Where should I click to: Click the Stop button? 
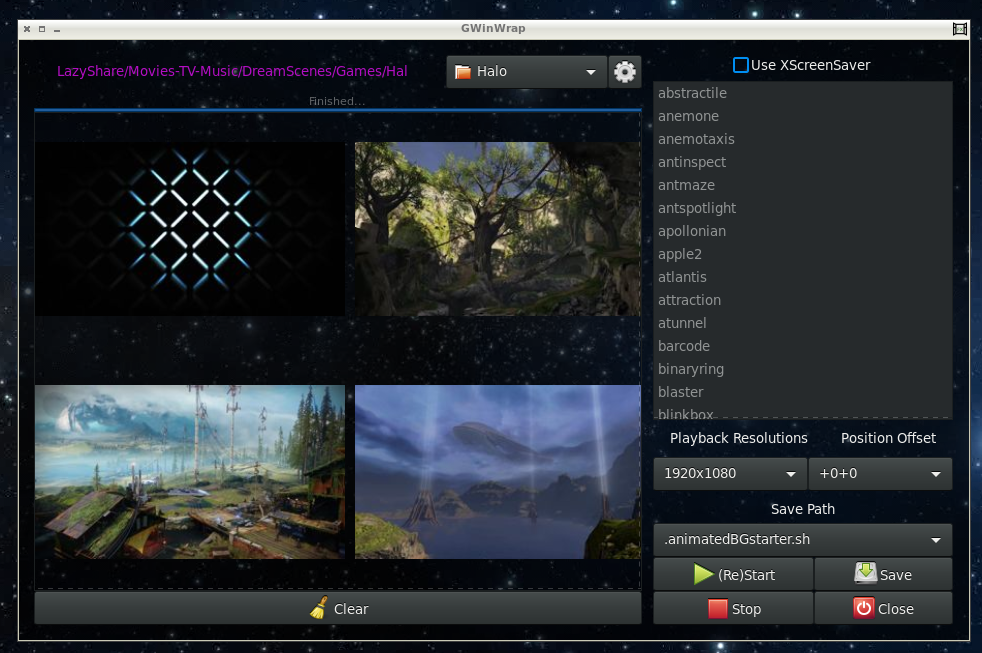click(x=733, y=609)
